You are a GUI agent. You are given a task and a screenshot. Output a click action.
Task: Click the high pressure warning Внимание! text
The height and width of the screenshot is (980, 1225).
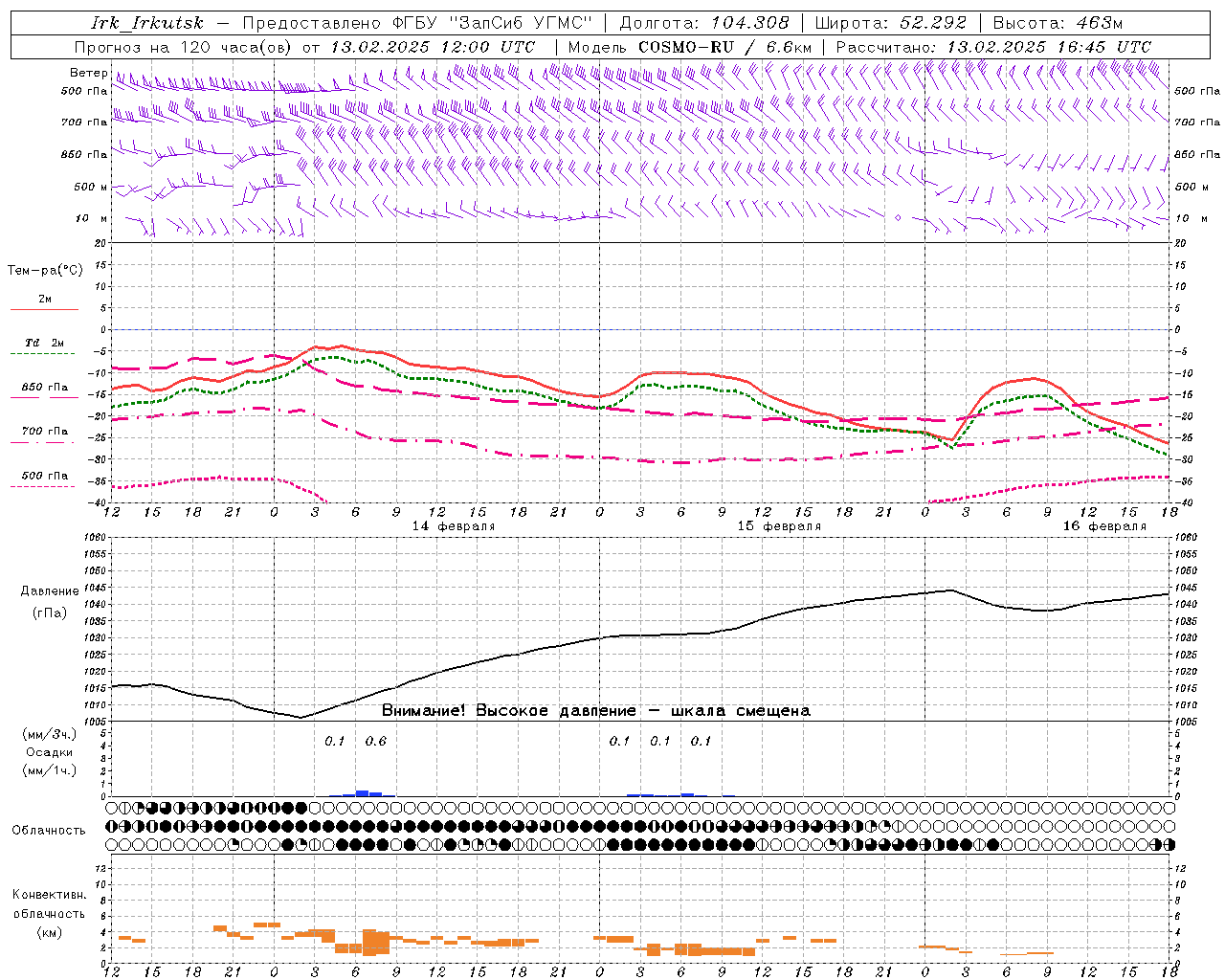(596, 711)
